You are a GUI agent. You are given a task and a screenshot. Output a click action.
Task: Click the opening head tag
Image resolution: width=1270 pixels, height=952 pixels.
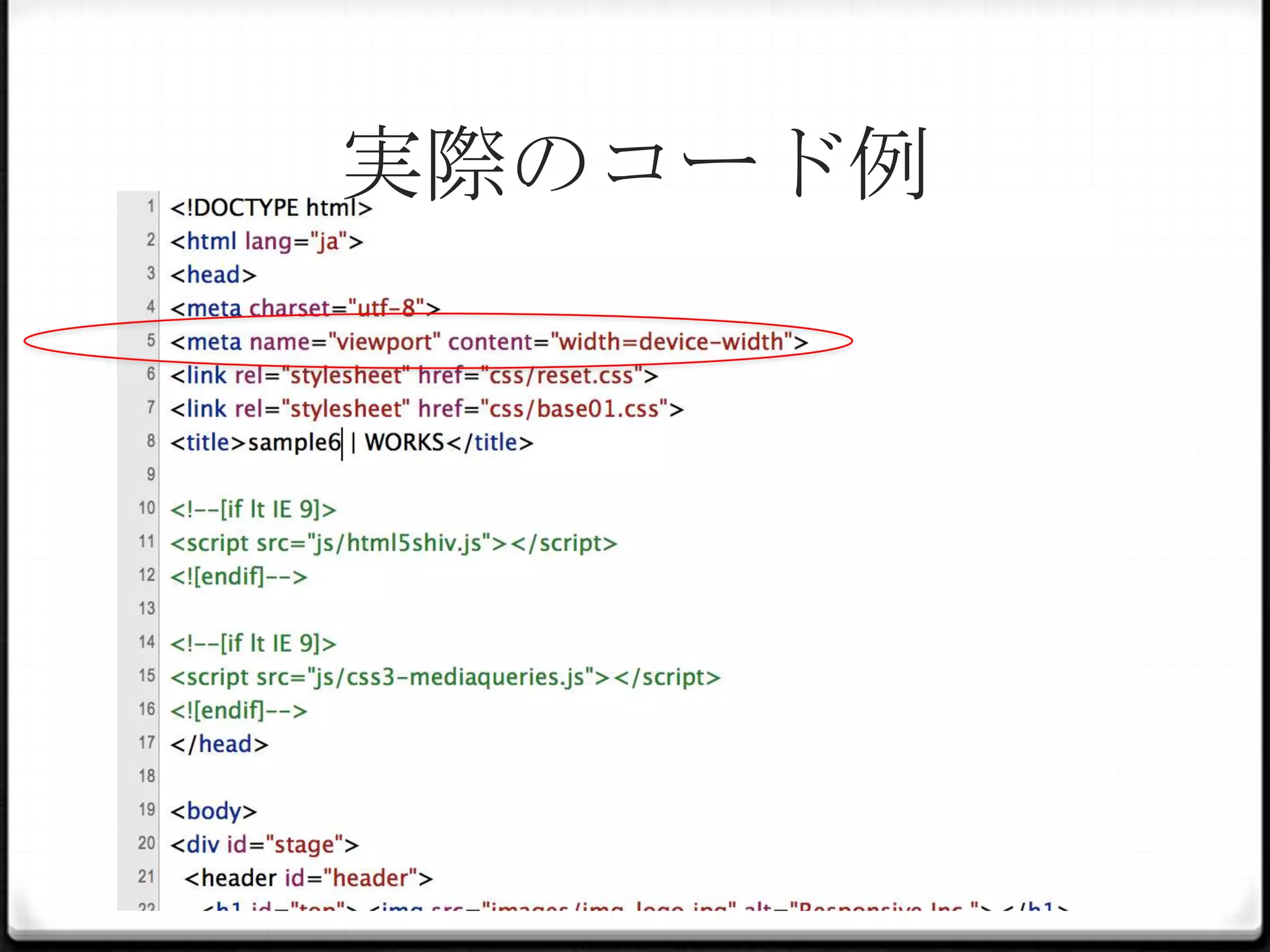coord(213,275)
